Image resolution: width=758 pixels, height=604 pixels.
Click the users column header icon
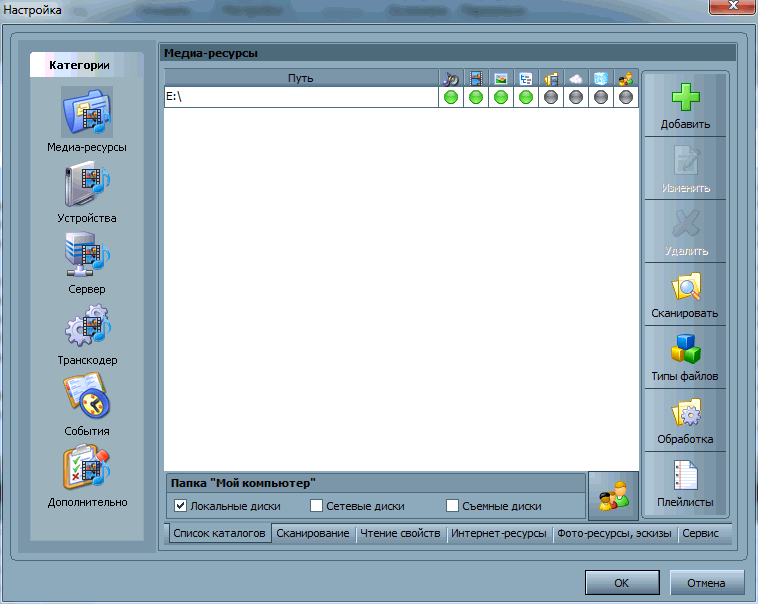[x=626, y=78]
